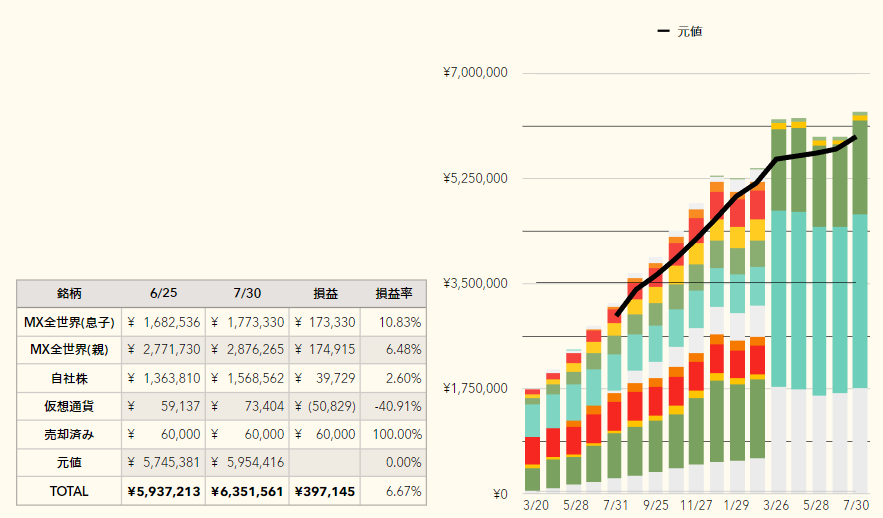Select the 6.67% total rate cell

394,491
